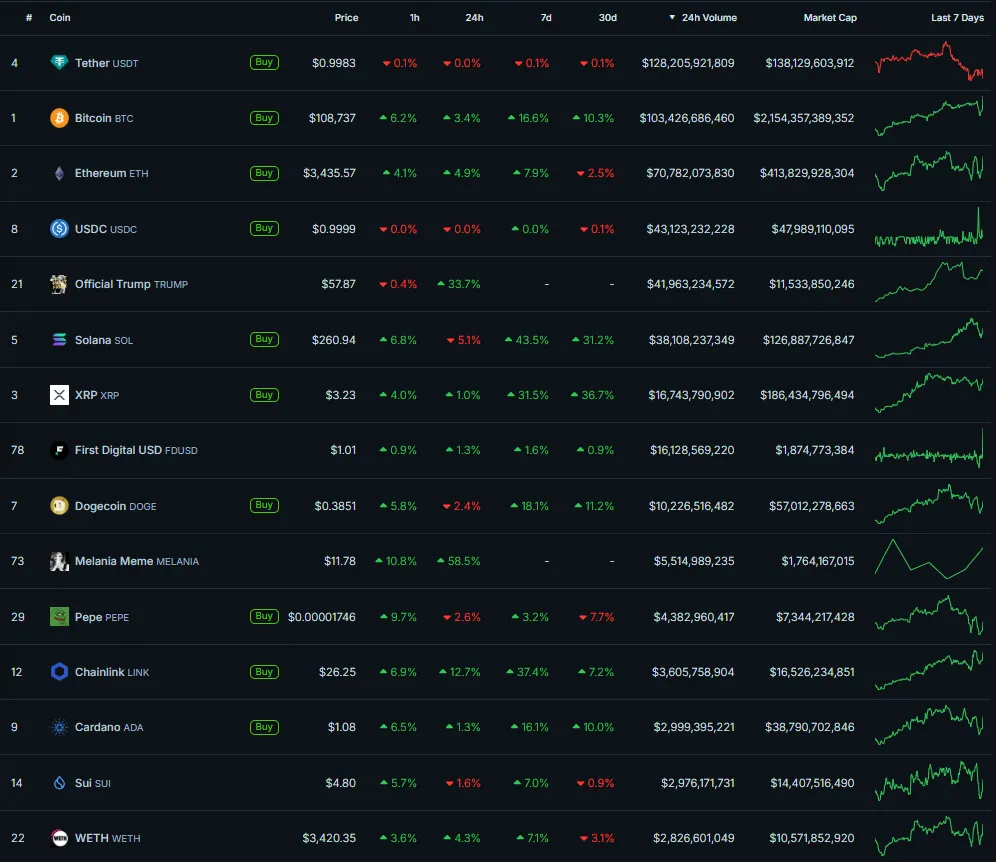Click the Bitcoin orange logo icon
996x862 pixels.
click(59, 118)
